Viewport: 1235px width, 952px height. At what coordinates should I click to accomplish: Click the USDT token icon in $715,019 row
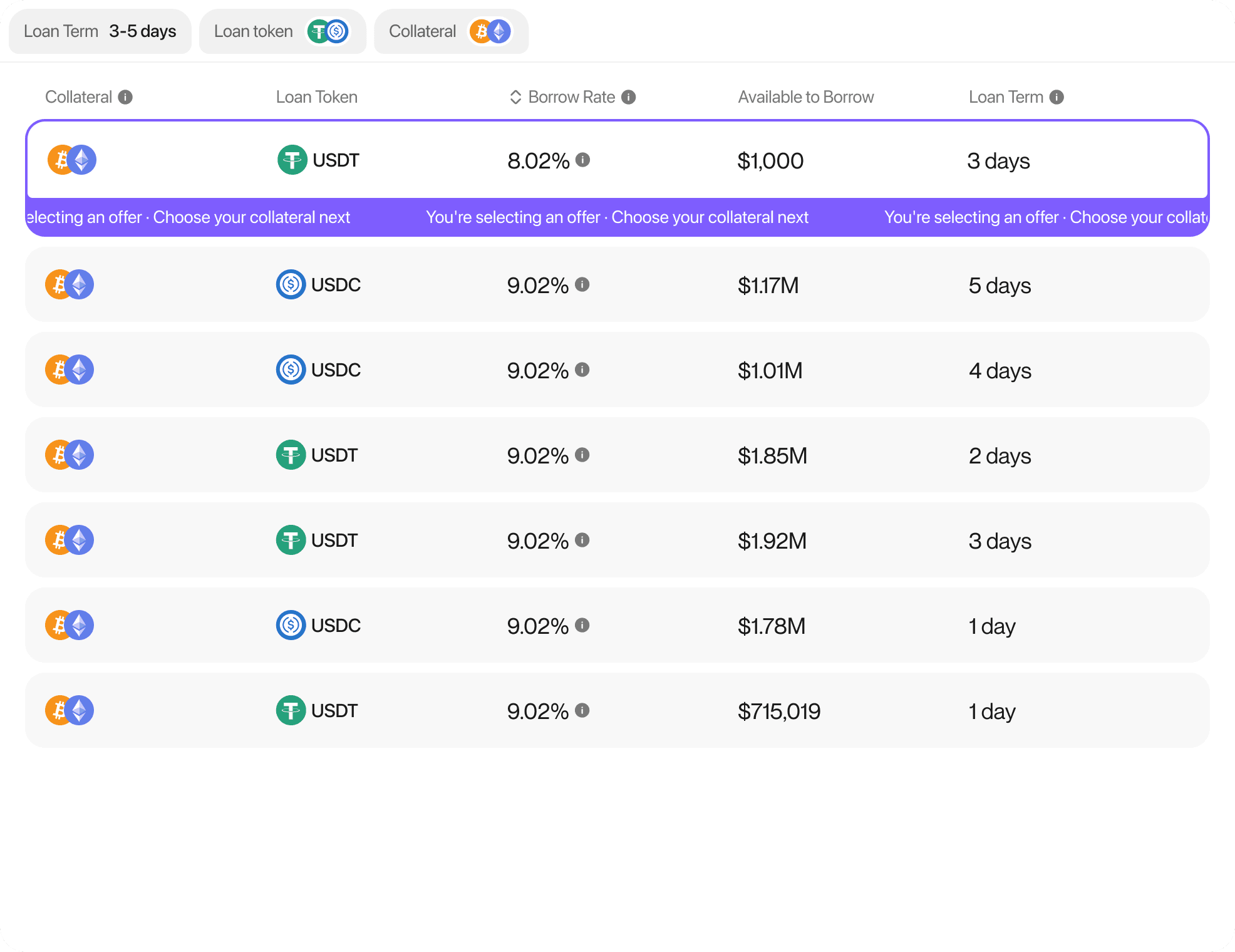click(291, 710)
